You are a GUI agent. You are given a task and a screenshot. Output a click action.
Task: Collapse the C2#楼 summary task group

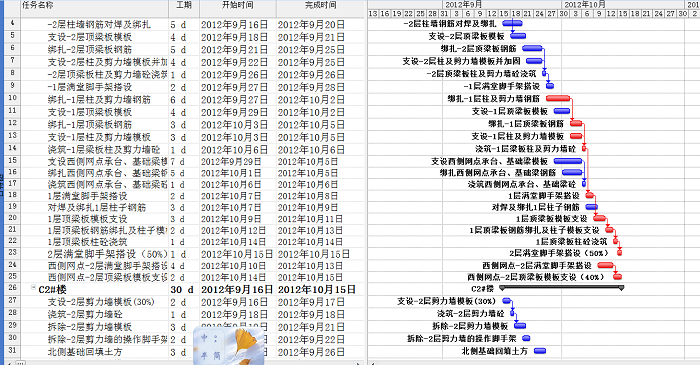pos(33,288)
